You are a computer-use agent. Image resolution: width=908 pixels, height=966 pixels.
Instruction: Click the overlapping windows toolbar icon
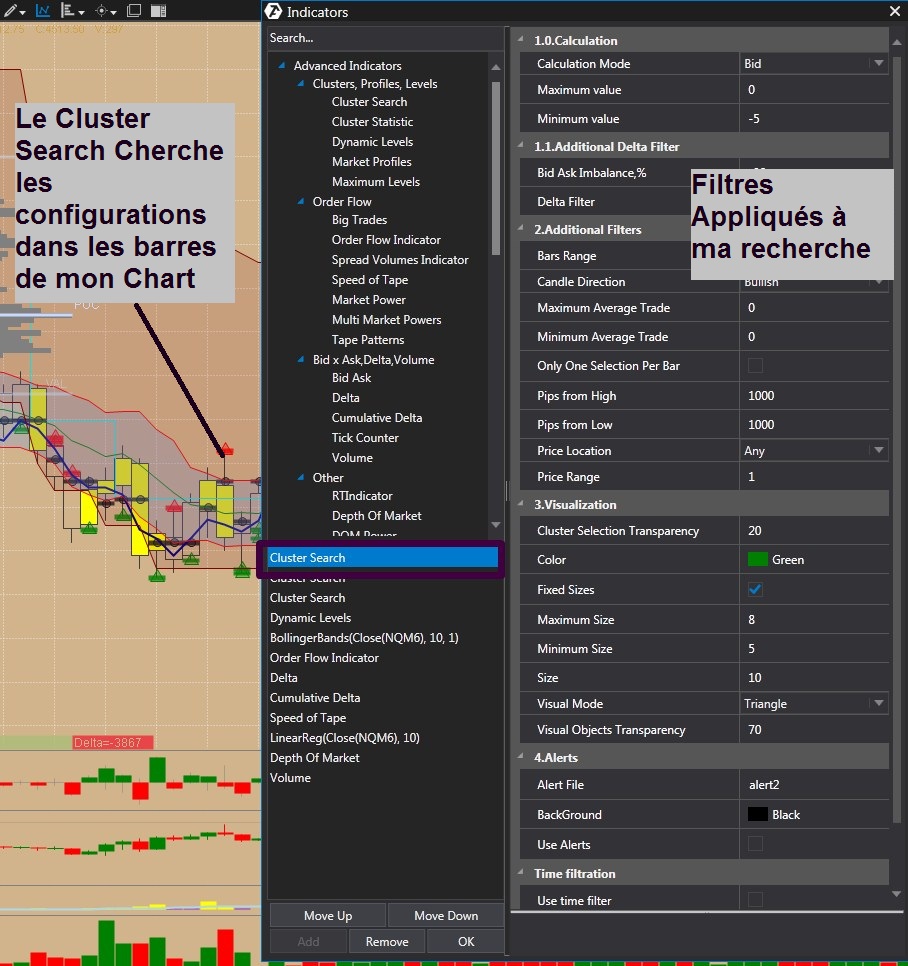pos(133,11)
